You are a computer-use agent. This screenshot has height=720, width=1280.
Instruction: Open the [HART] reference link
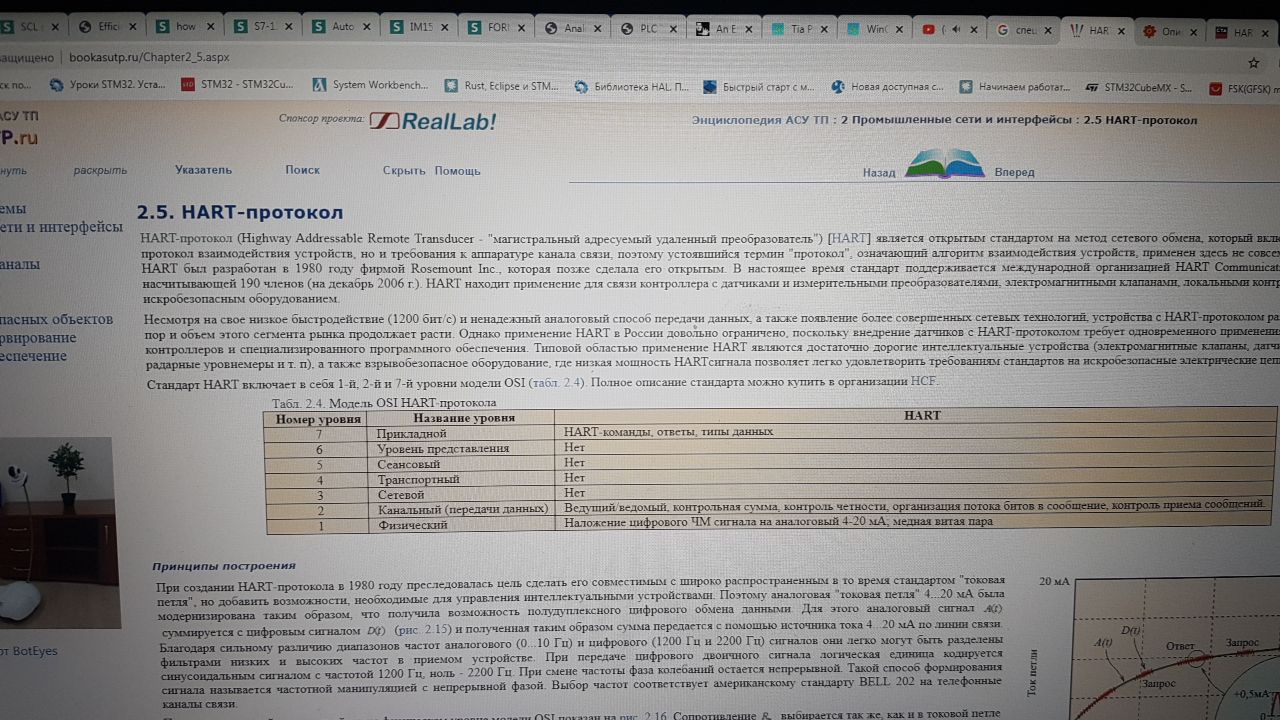pyautogui.click(x=849, y=239)
